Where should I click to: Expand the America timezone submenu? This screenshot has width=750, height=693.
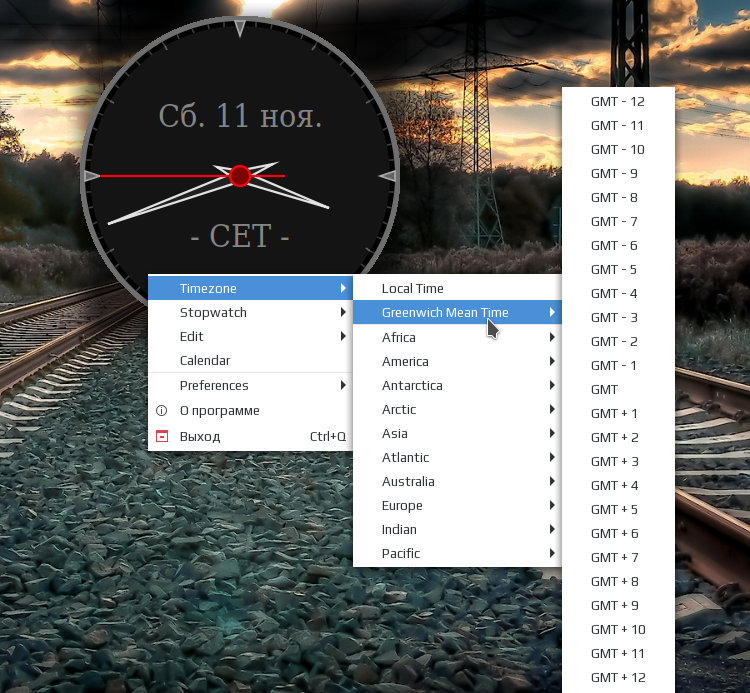(x=457, y=361)
